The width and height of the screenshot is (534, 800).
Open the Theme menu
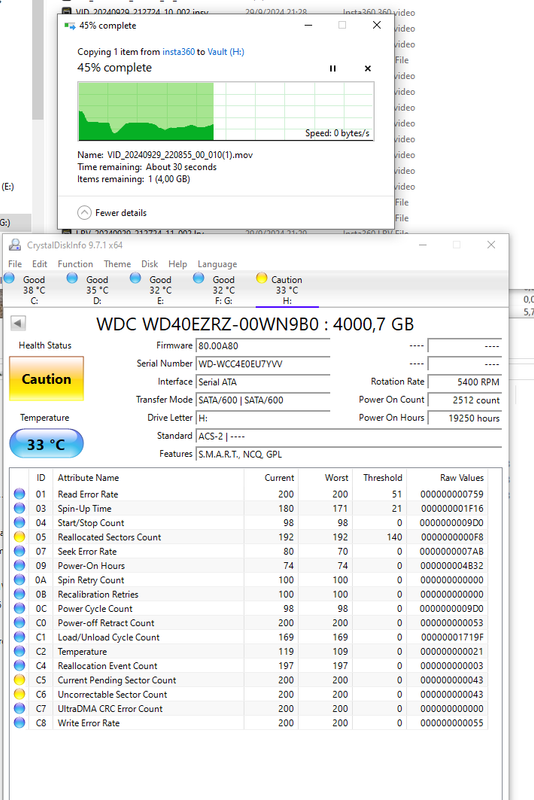(117, 264)
